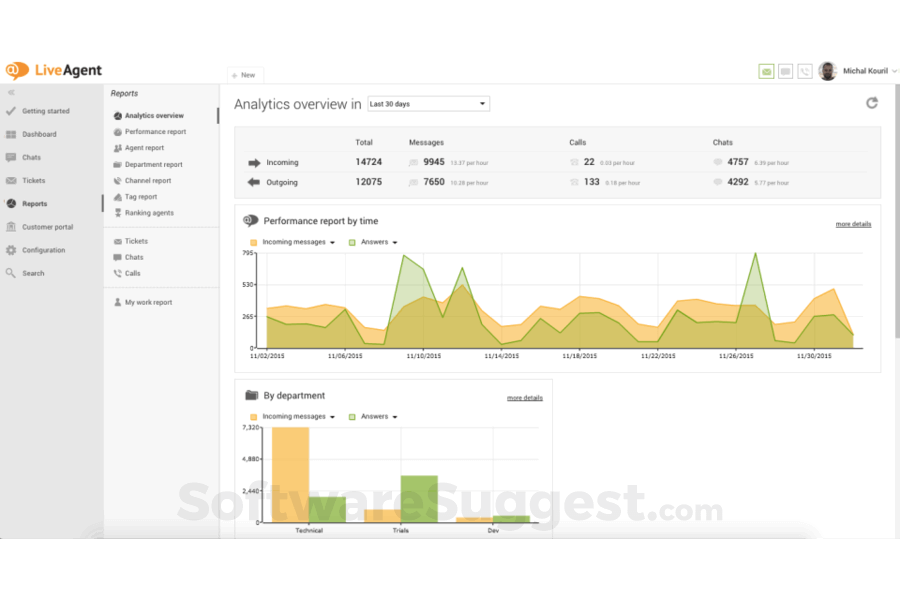This screenshot has height=600, width=900.
Task: Click orange Incoming messages swatch in department legend
Action: point(254,417)
